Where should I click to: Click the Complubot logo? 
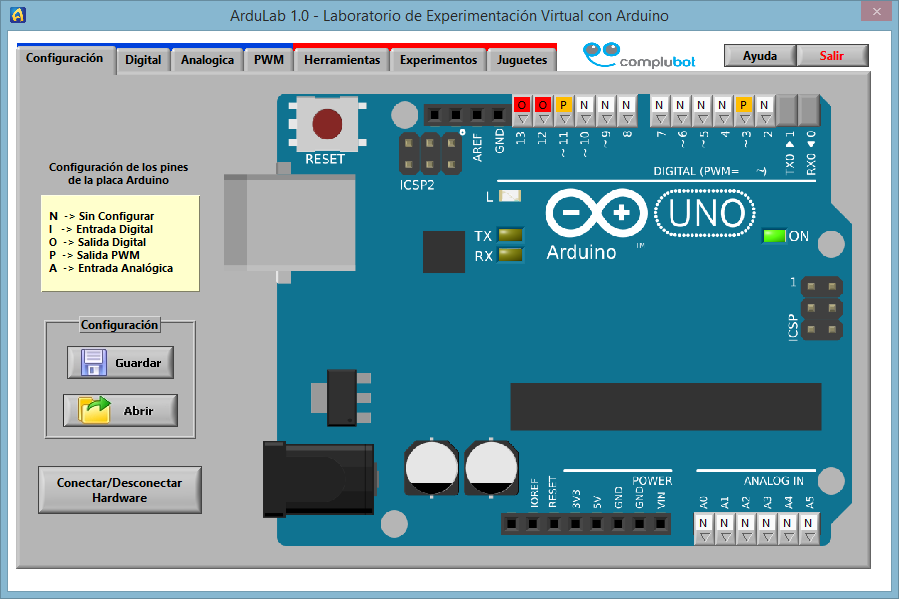(639, 56)
